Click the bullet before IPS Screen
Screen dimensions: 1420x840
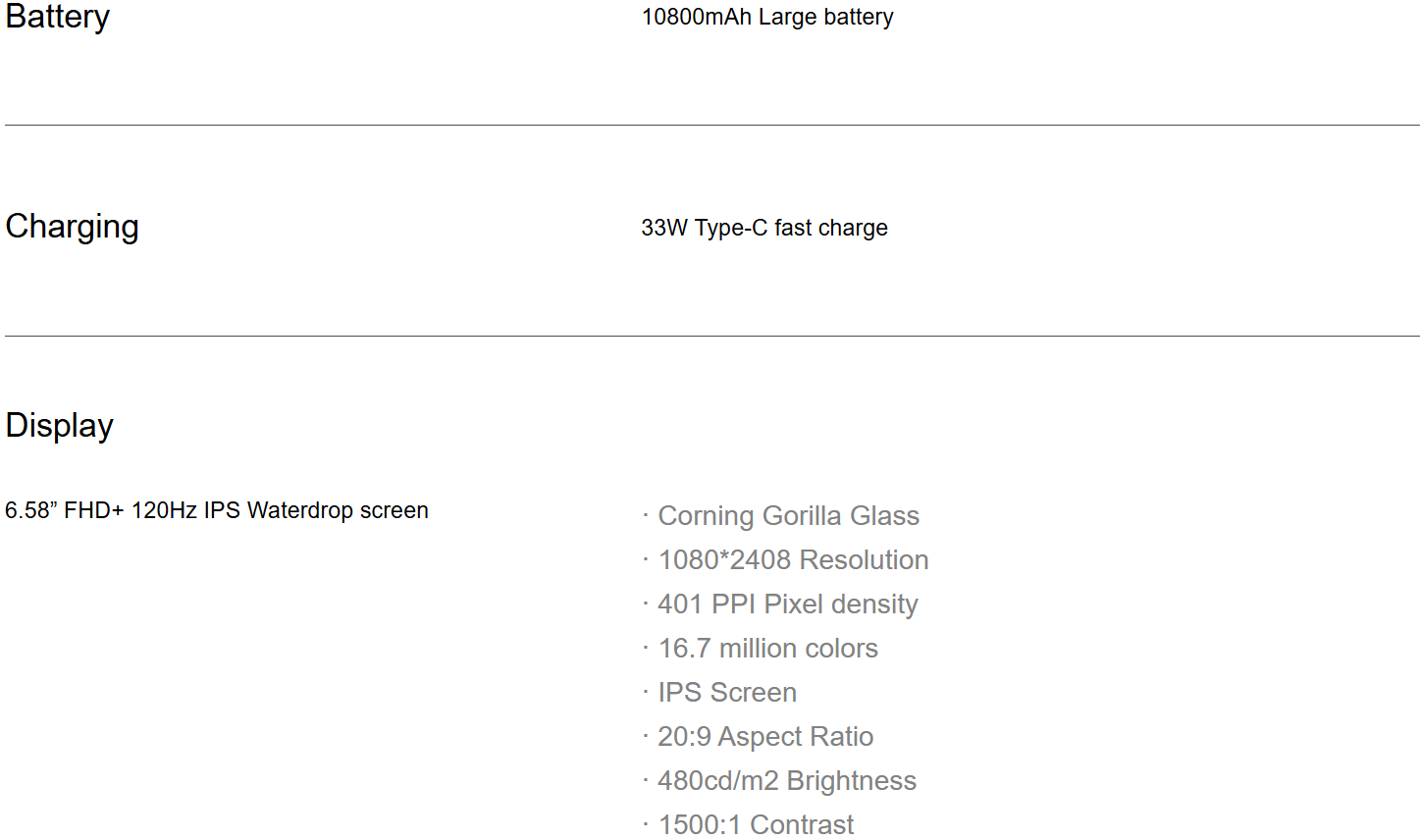pos(646,692)
